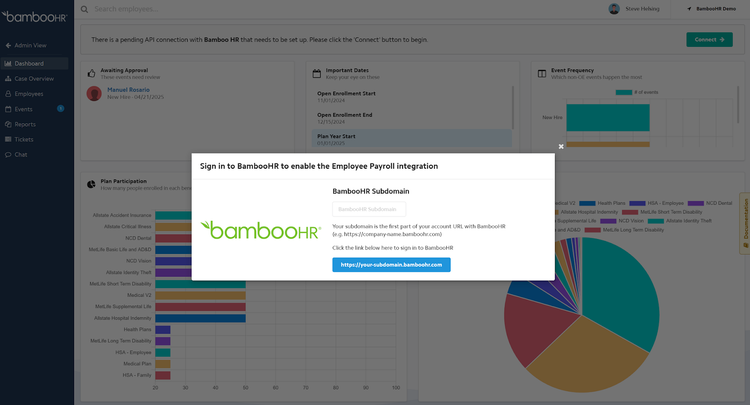
Task: Open Case Overview in the sidebar
Action: [x=34, y=78]
